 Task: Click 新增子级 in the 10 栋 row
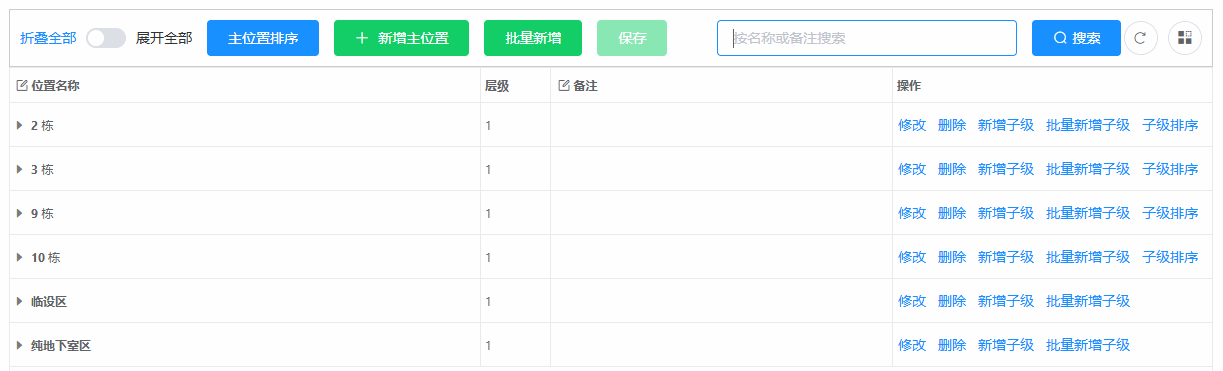click(1006, 257)
